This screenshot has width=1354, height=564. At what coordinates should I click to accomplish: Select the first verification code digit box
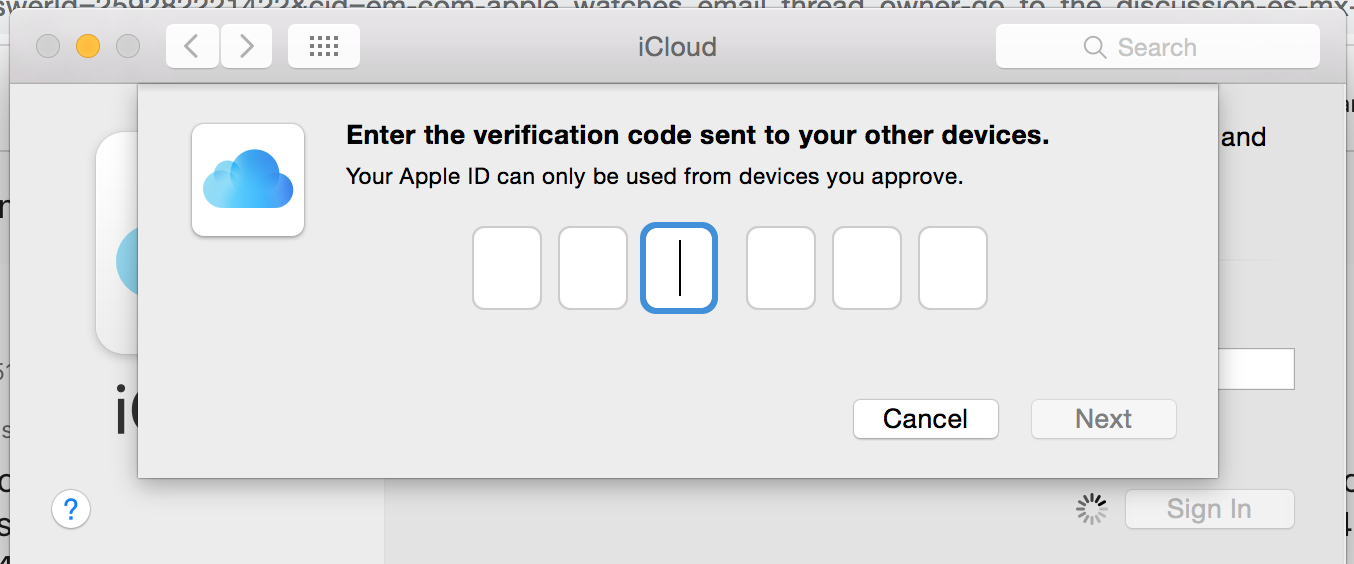(507, 268)
